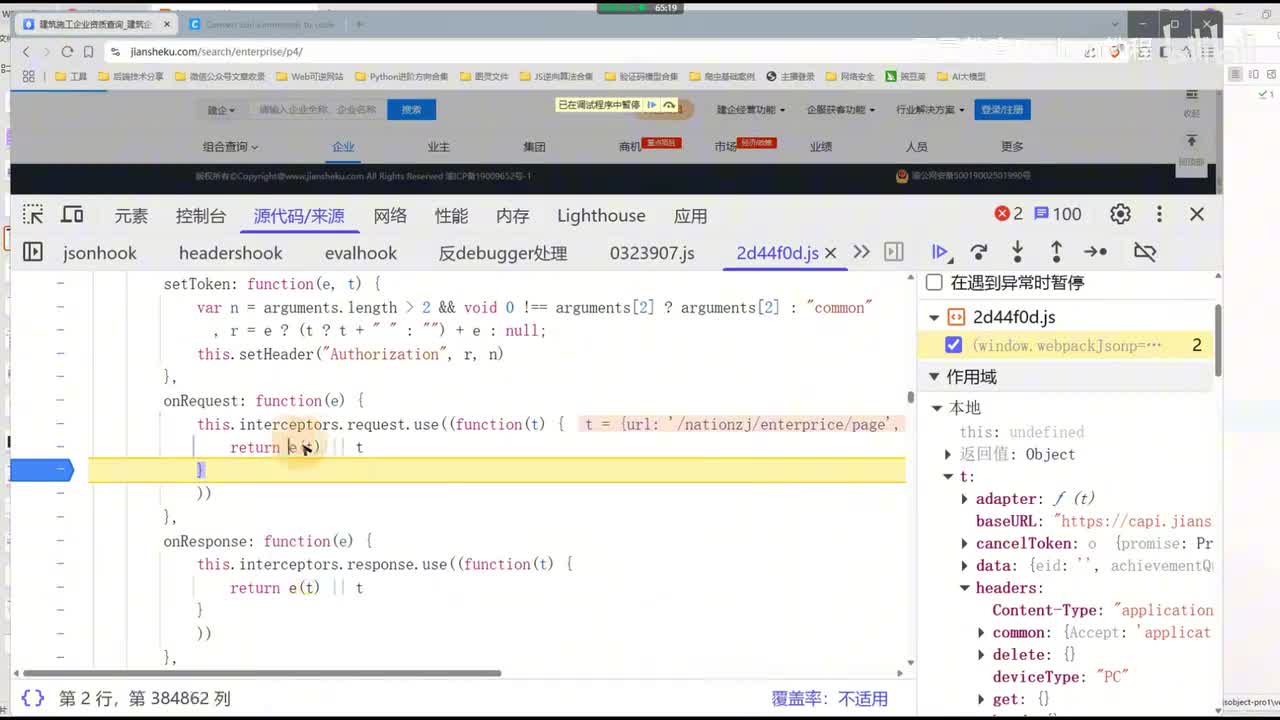Collapse the 作用域 scope section
1280x720 pixels.
934,377
